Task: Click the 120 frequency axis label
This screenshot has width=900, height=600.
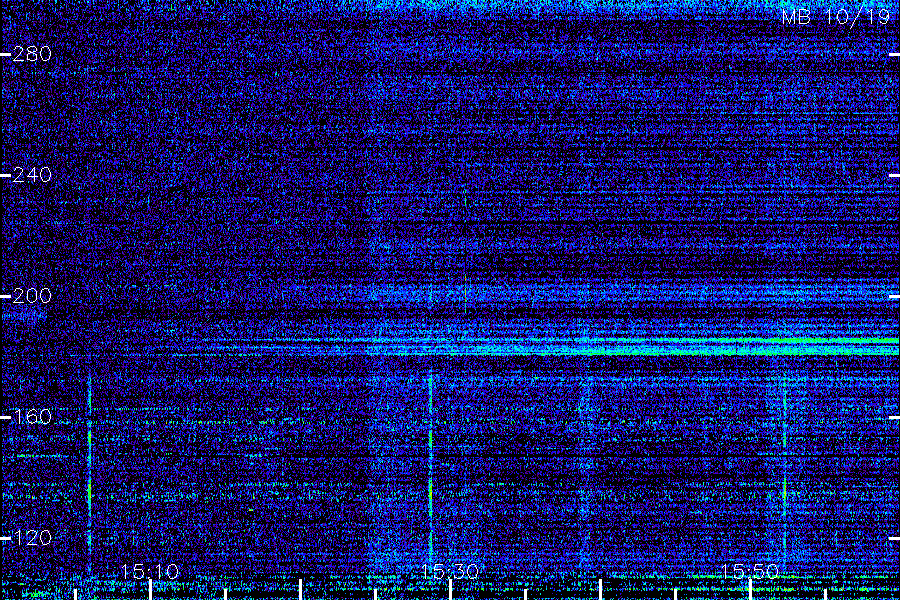Action: [32, 537]
